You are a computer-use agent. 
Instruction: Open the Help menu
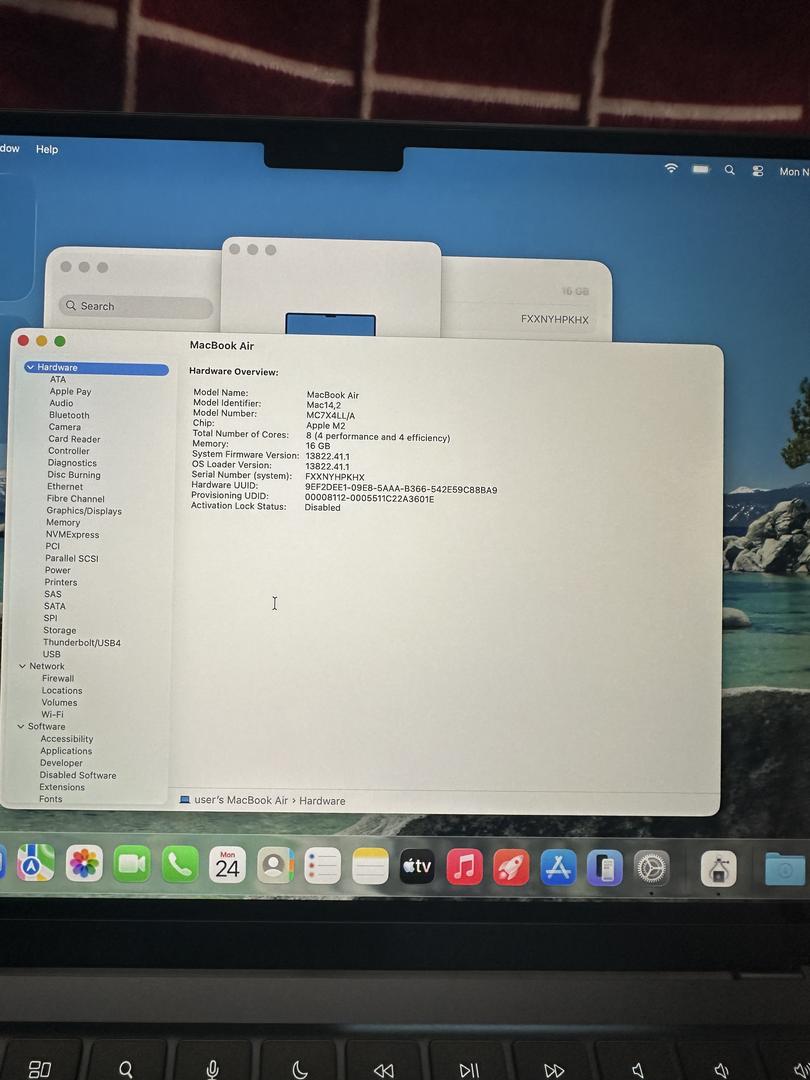[x=47, y=149]
